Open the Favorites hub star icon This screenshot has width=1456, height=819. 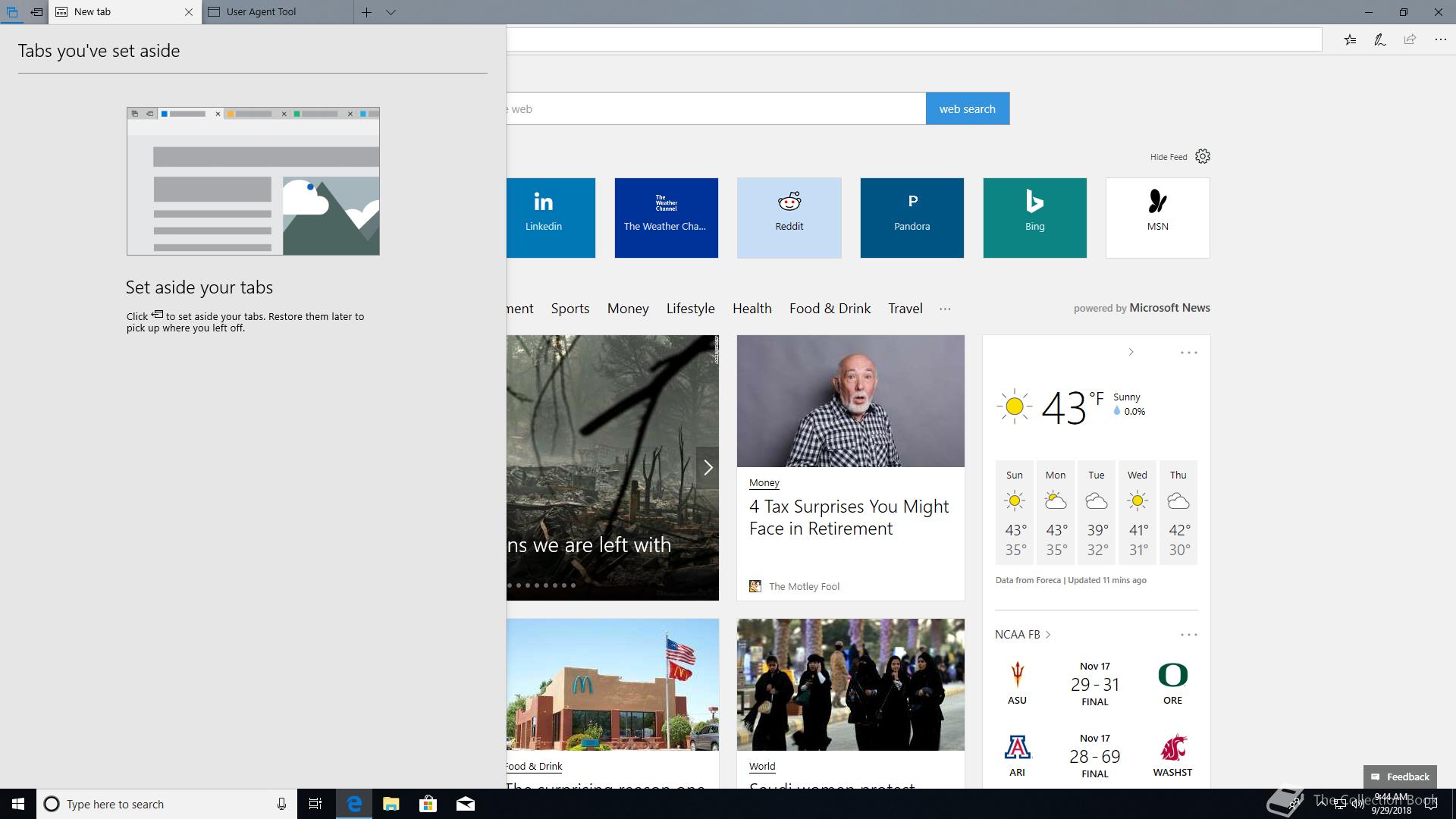pos(1350,39)
